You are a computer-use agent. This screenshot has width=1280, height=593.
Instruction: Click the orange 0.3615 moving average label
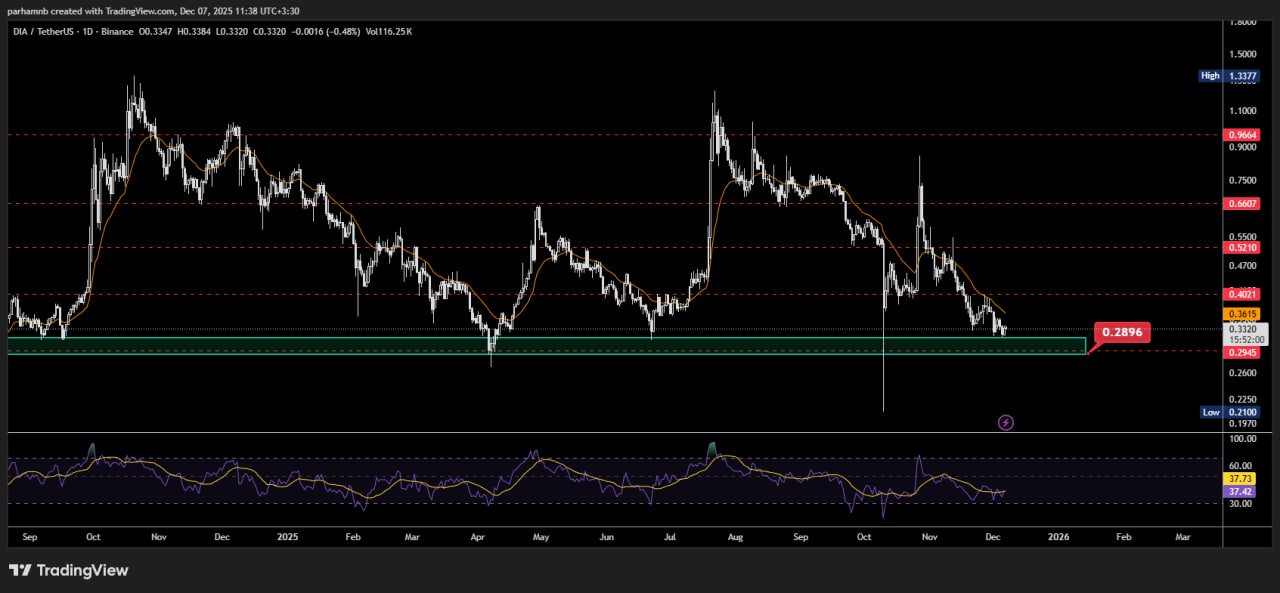click(1241, 314)
